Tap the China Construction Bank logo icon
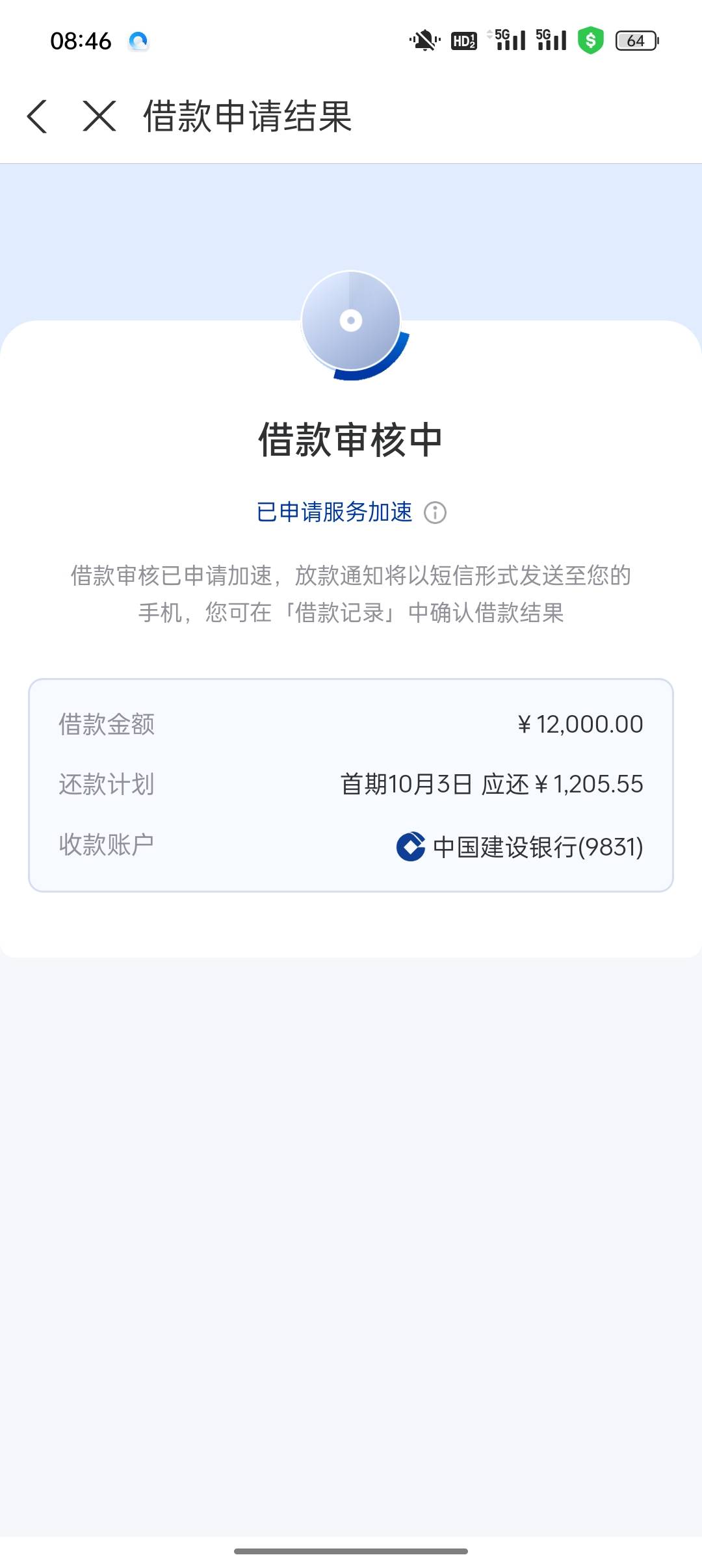 (x=411, y=846)
